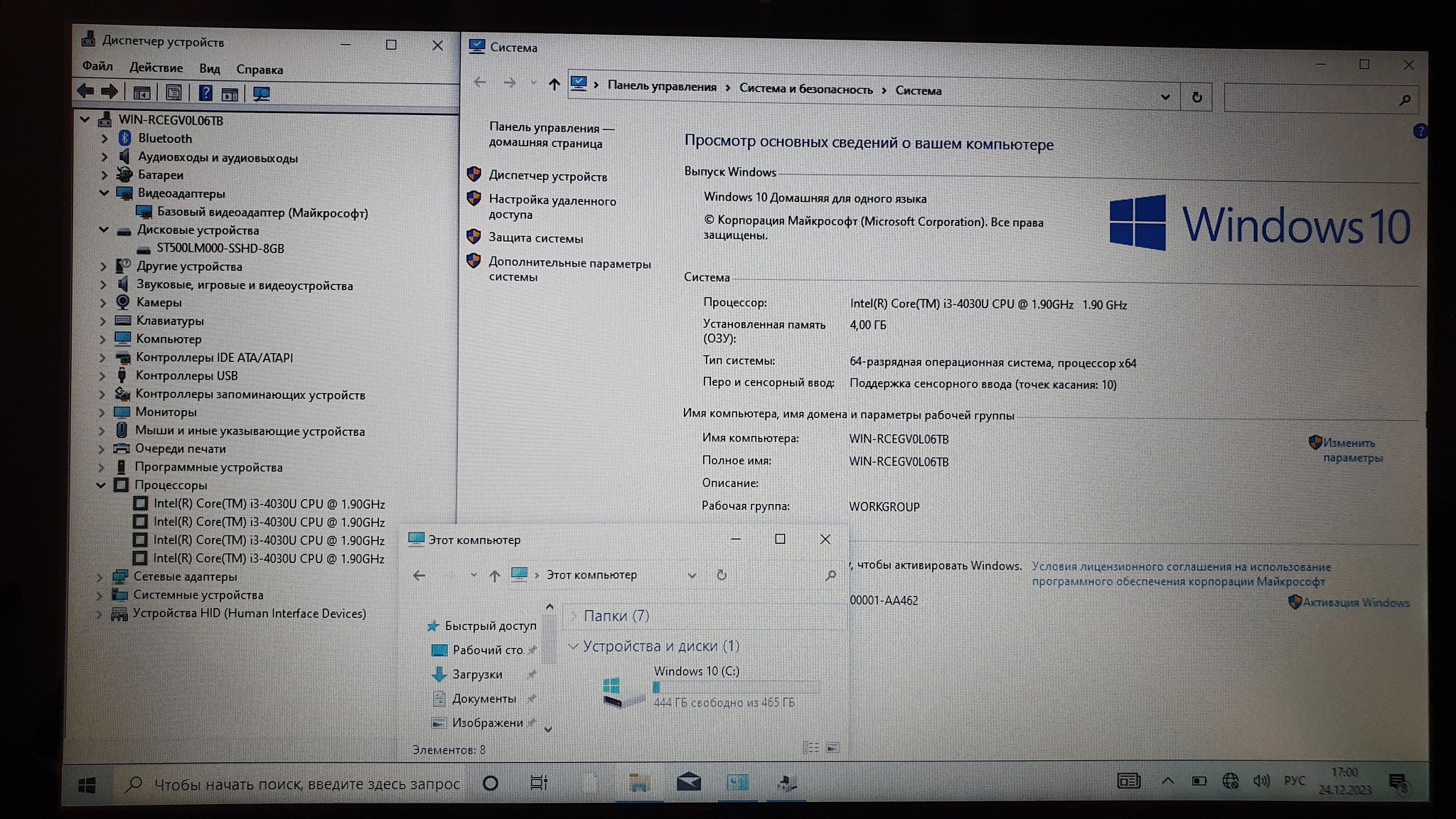Expand the Bluetooth device category
Viewport: 1456px width, 819px height.
[105, 138]
